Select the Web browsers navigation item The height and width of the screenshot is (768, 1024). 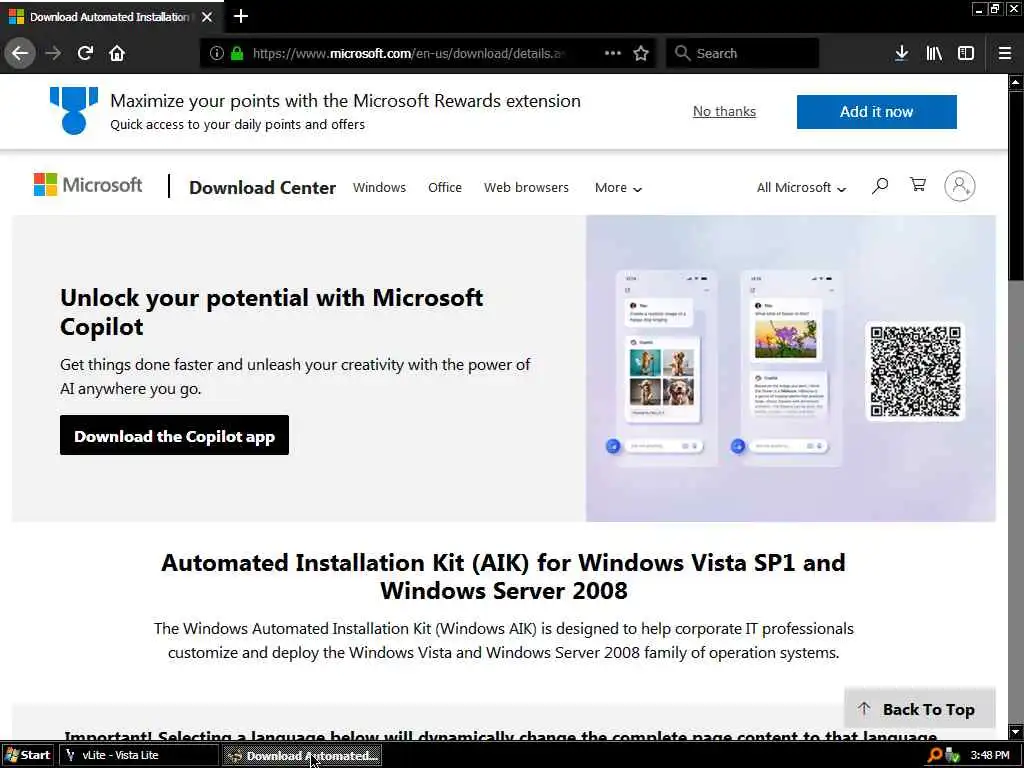pos(526,187)
